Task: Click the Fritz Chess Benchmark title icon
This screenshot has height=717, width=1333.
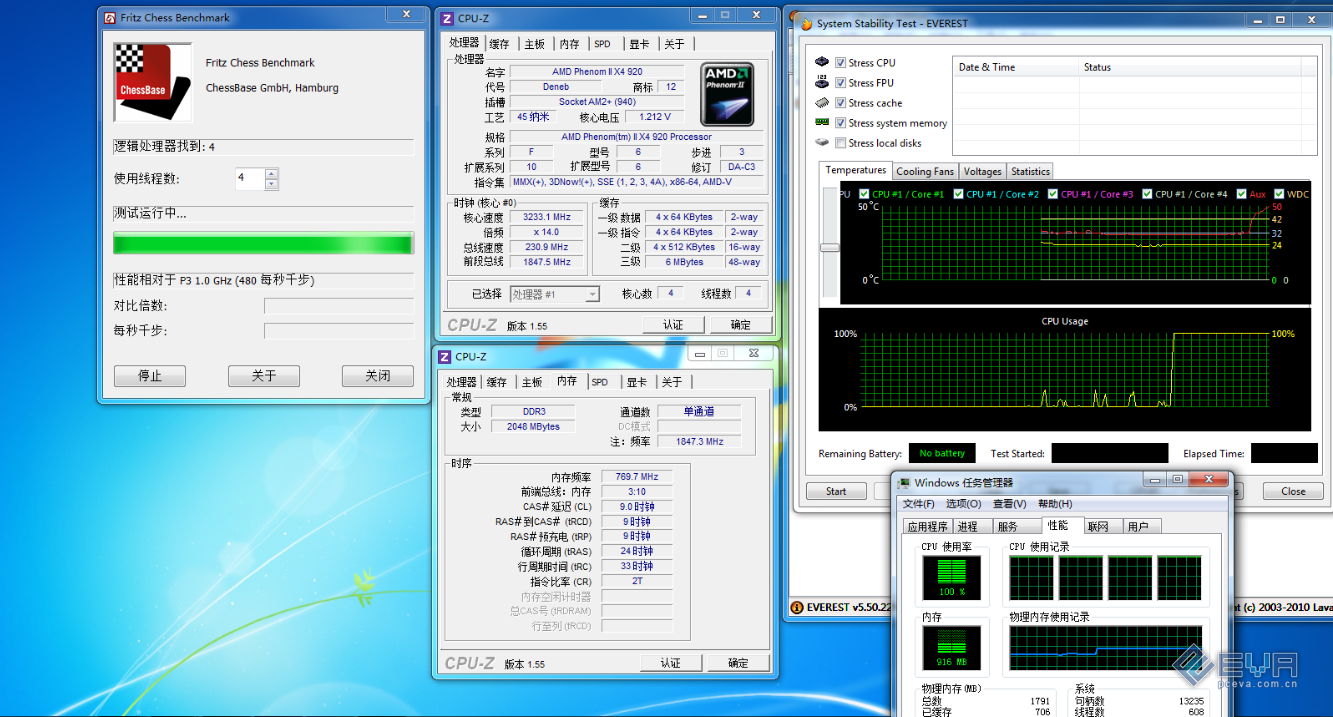Action: point(109,17)
